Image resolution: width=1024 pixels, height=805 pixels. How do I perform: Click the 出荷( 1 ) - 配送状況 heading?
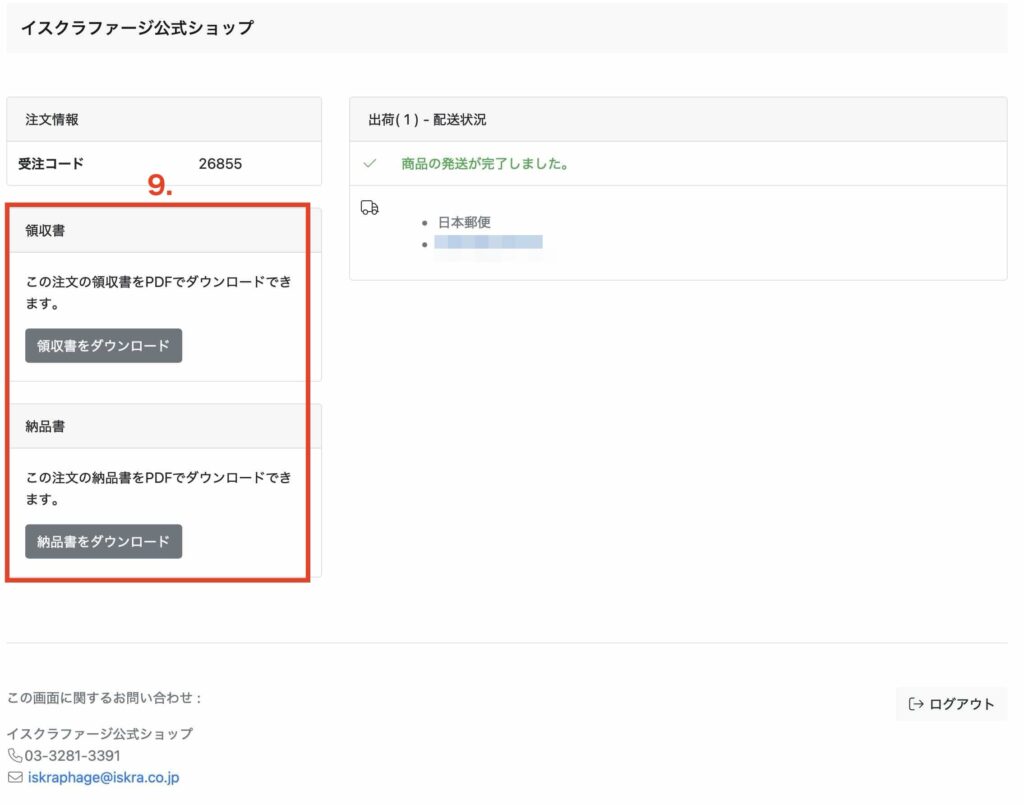[427, 119]
